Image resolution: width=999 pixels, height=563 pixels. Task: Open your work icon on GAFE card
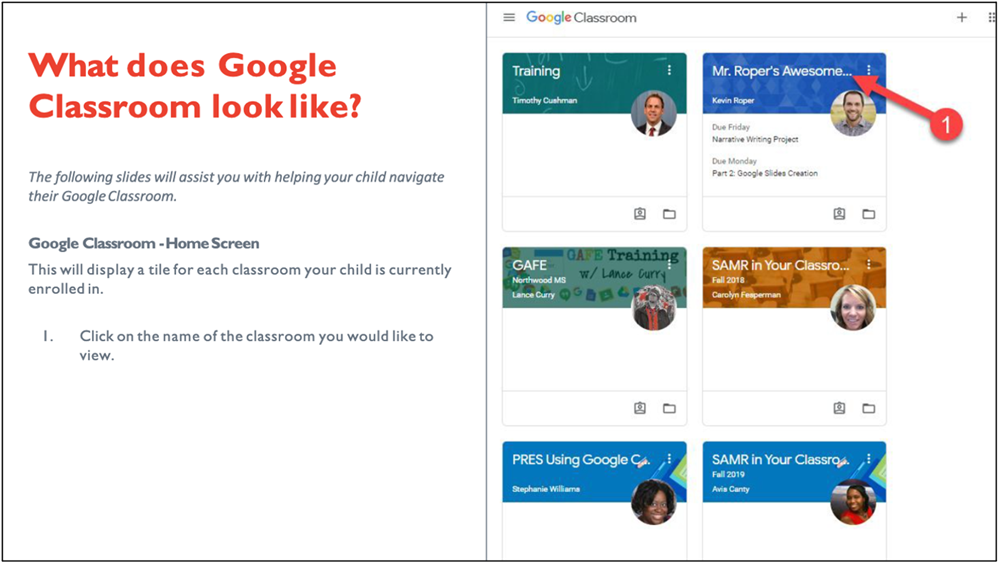pos(640,408)
